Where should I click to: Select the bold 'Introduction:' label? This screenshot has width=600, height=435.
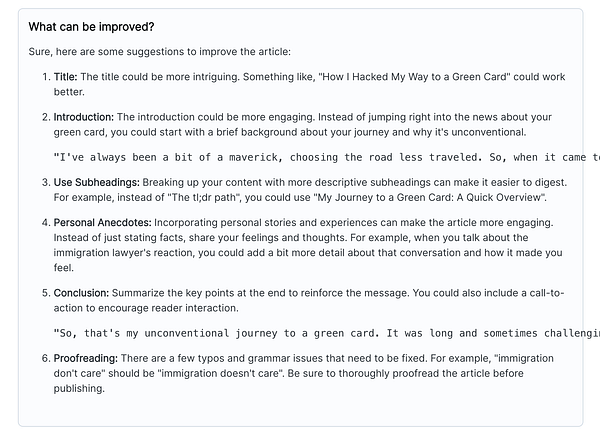pyautogui.click(x=84, y=117)
